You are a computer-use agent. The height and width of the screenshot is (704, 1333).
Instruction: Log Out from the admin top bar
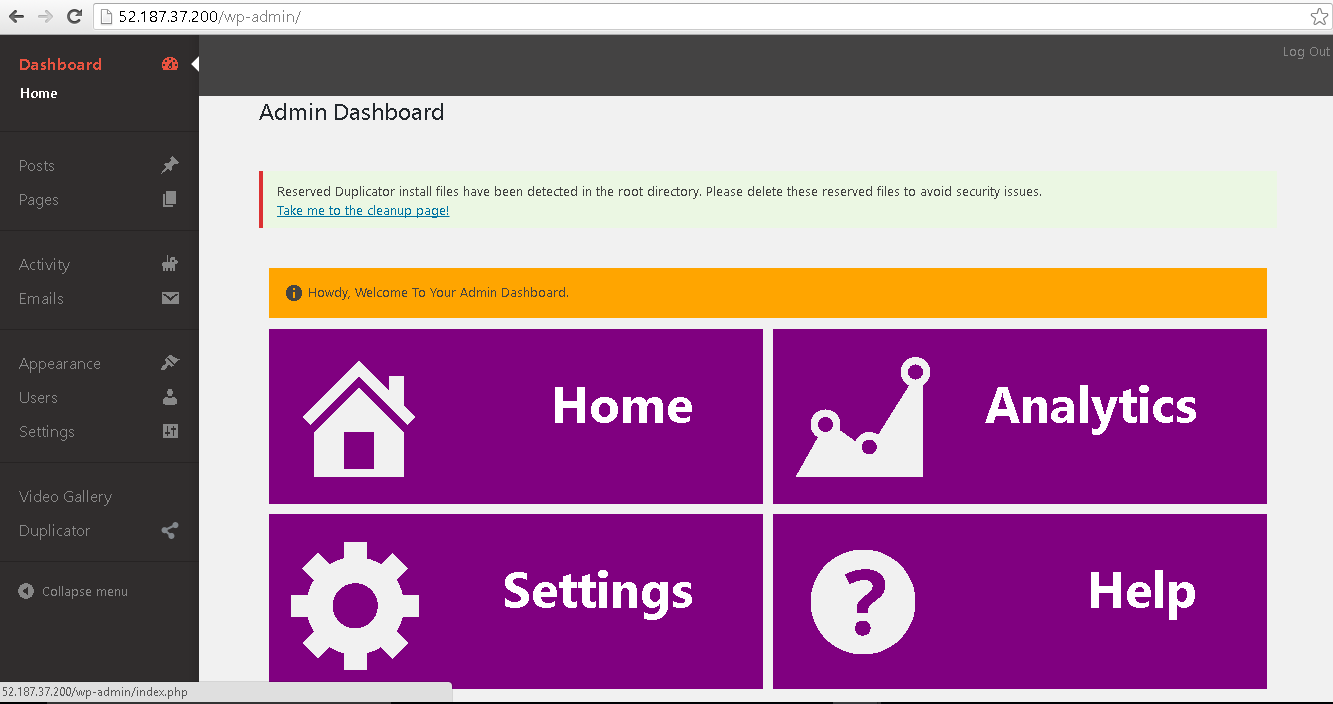(1305, 52)
